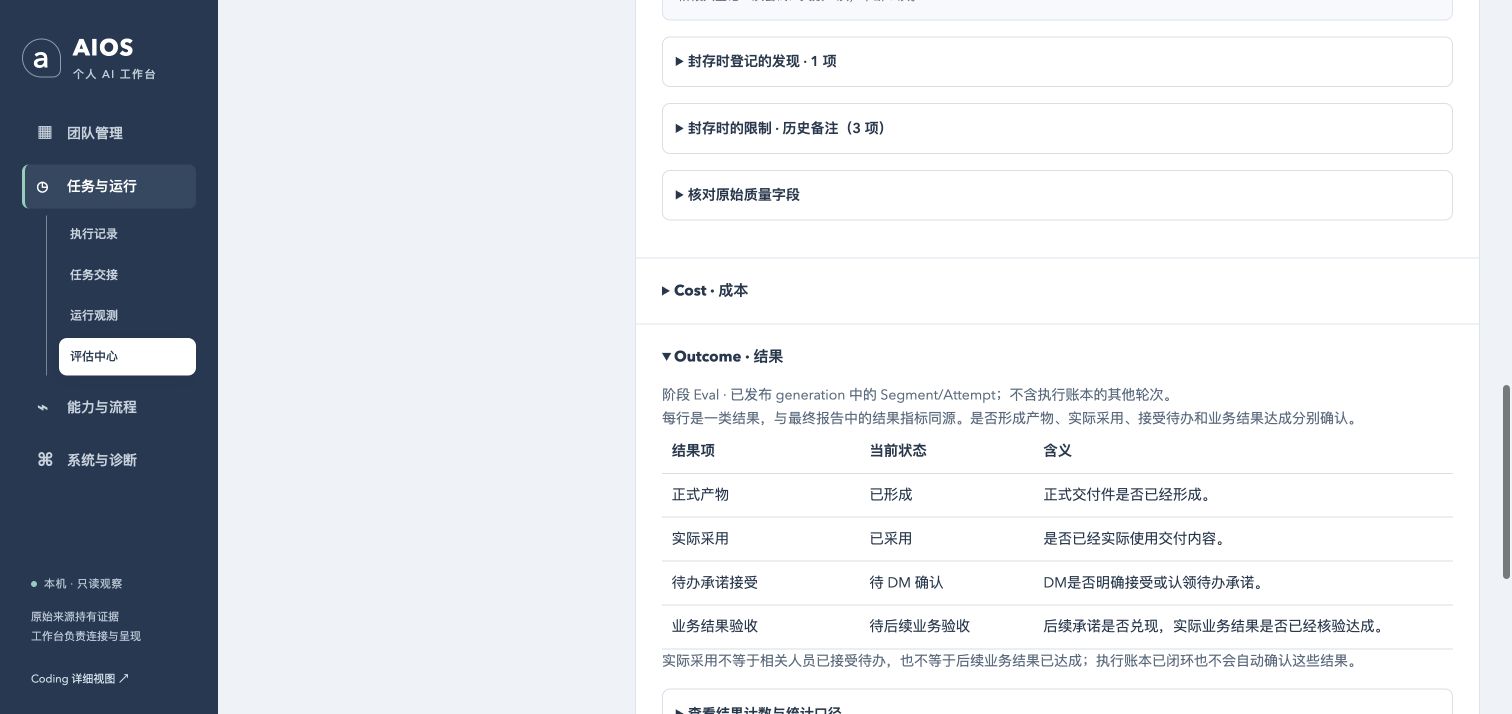This screenshot has width=1512, height=714.
Task: Click the AIOS logo icon
Action: [x=41, y=58]
